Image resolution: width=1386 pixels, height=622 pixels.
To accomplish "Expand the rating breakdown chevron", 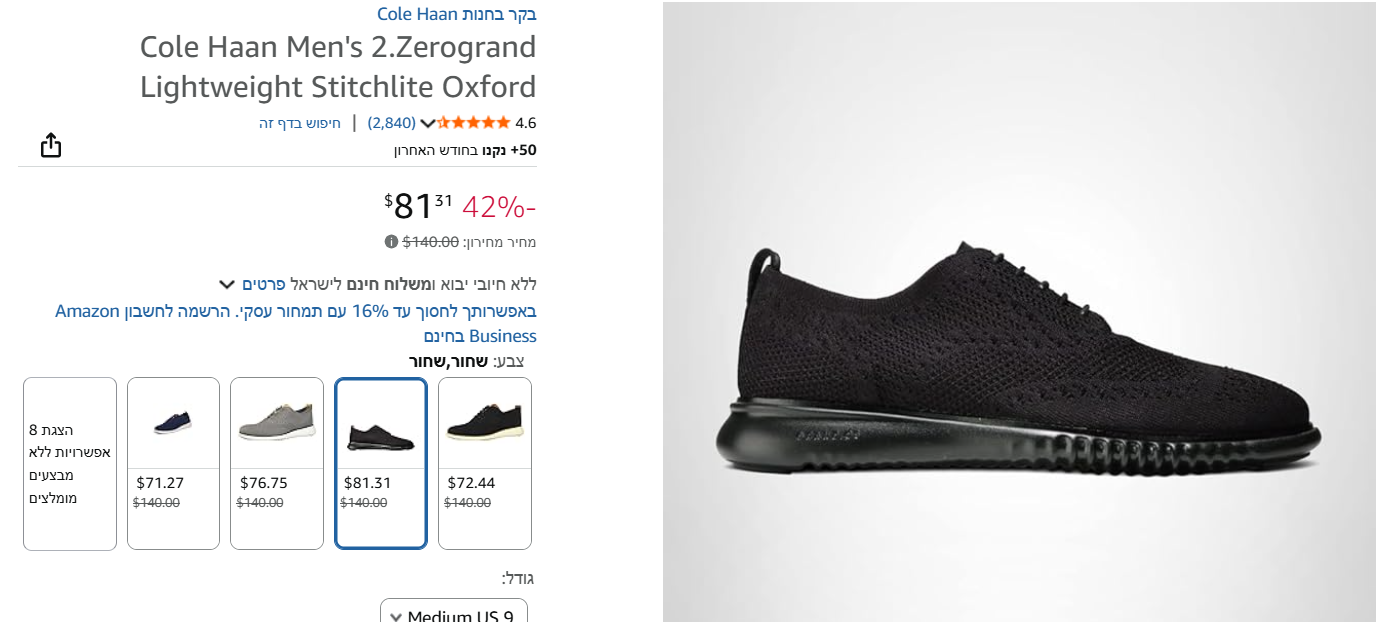I will point(427,123).
